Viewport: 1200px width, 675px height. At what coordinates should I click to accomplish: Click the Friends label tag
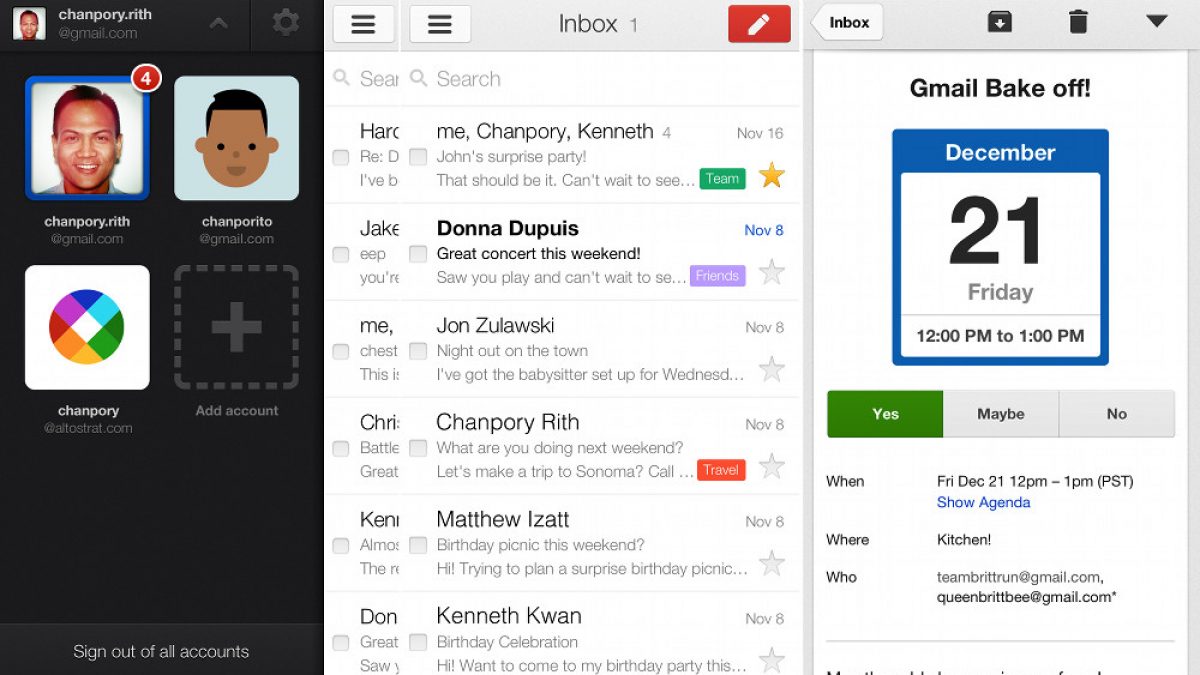click(717, 276)
